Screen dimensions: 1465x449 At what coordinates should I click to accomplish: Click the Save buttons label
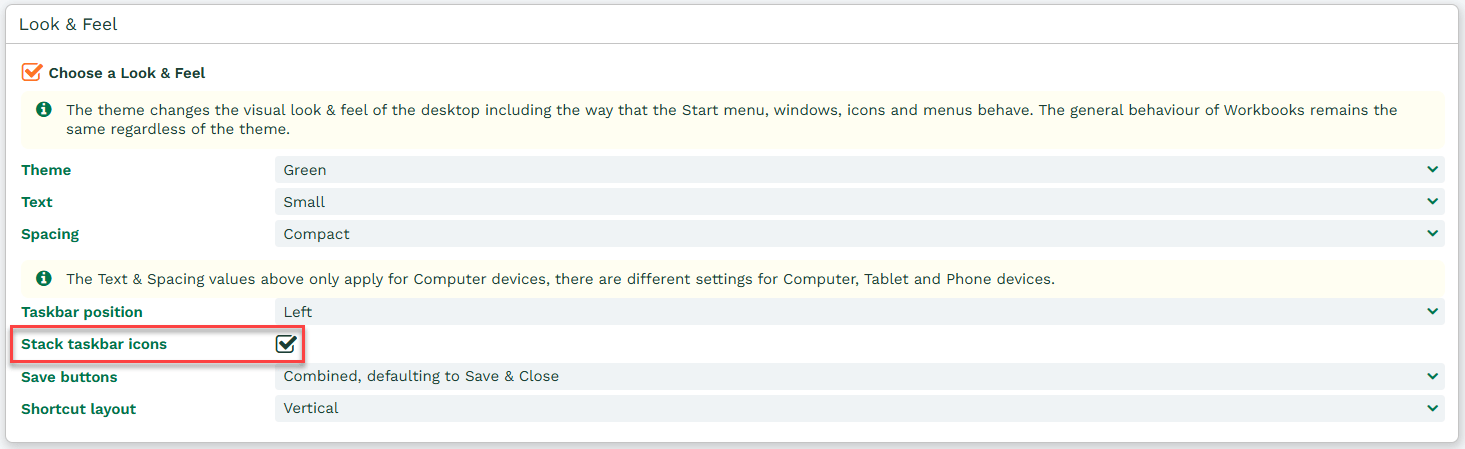pos(69,377)
